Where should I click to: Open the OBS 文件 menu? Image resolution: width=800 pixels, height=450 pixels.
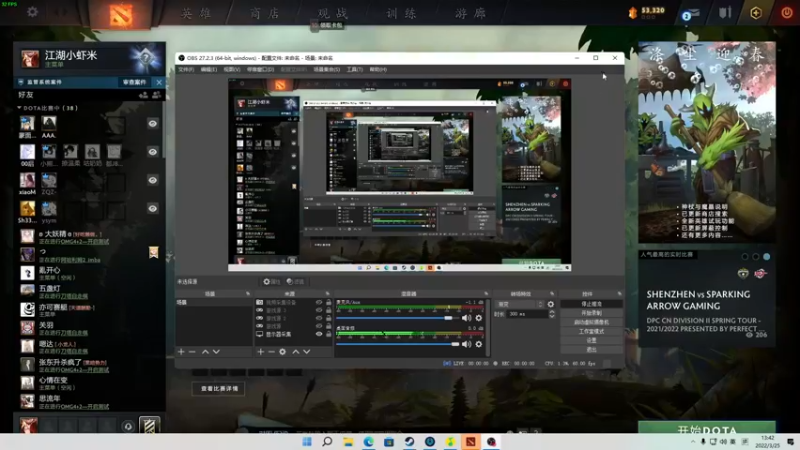pos(186,69)
